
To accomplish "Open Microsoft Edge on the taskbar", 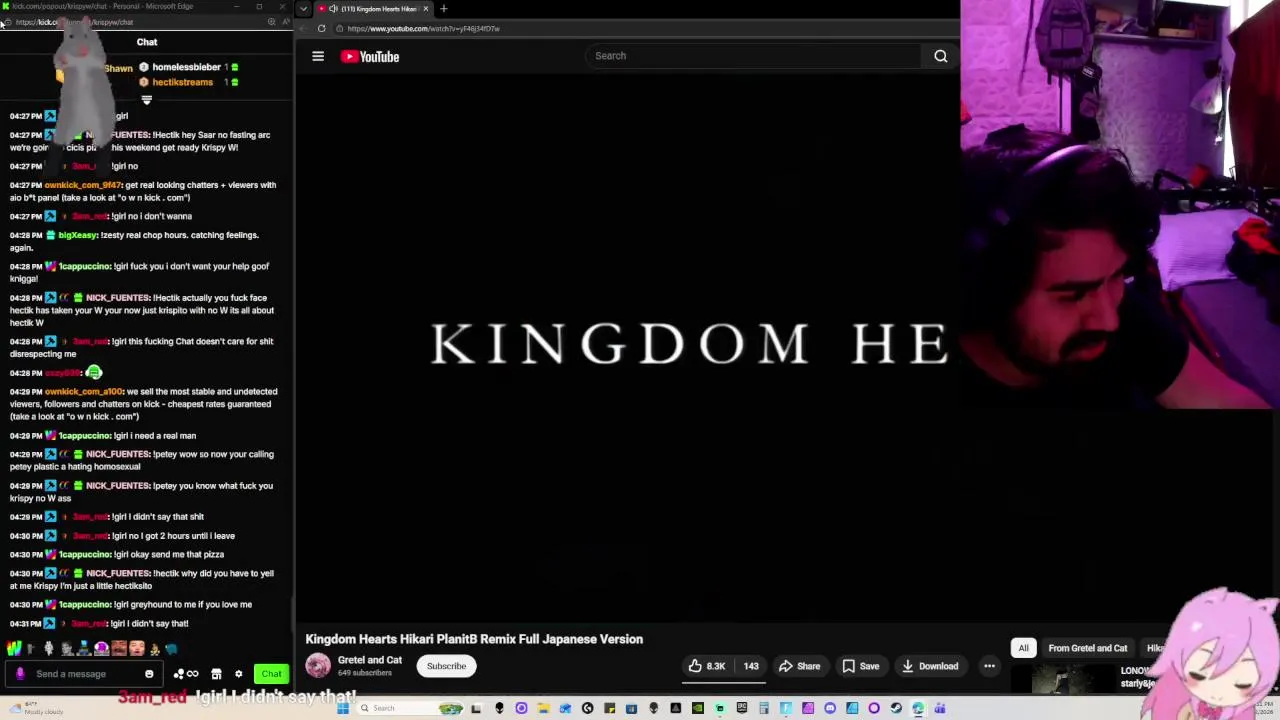I will [917, 708].
